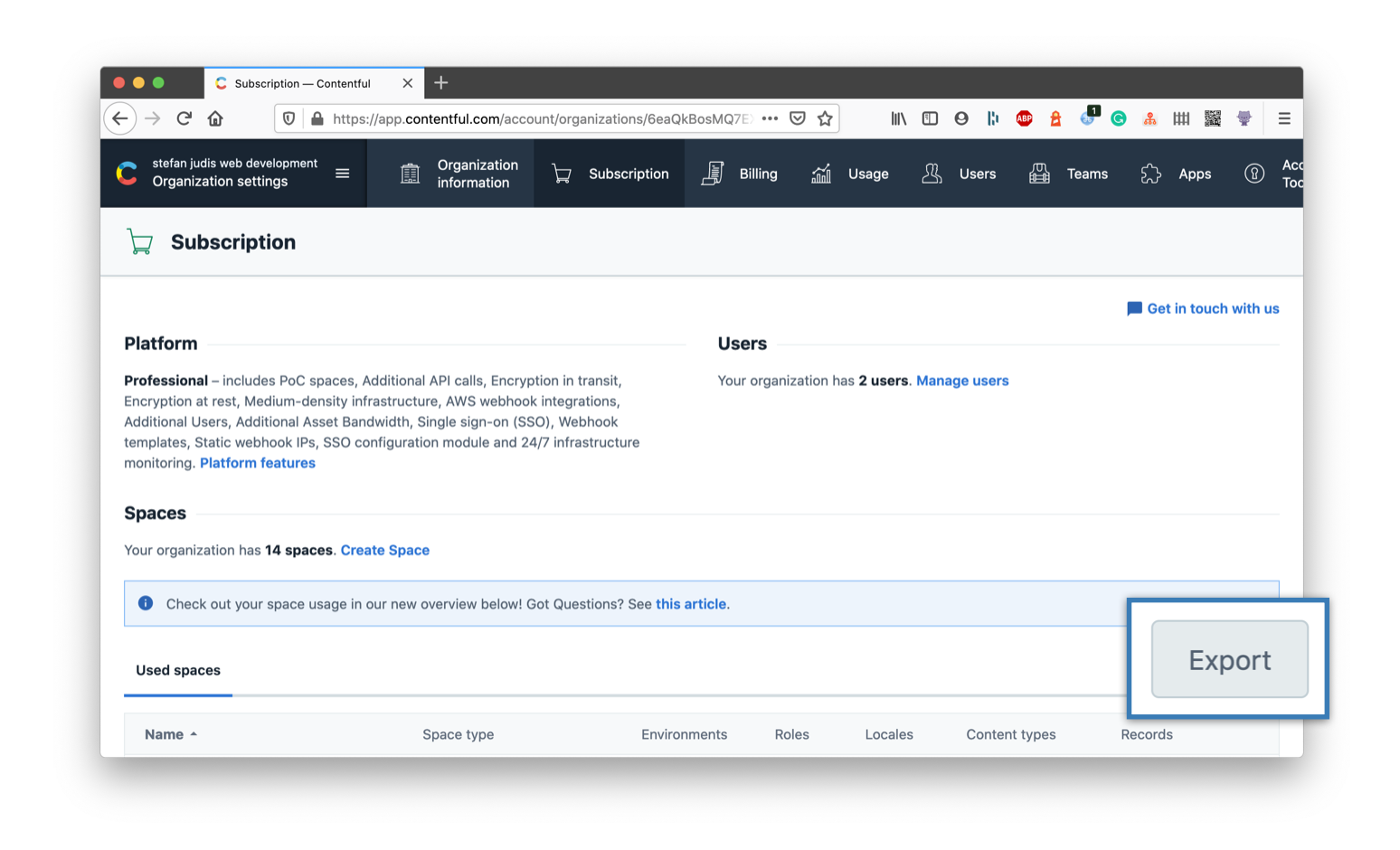The height and width of the screenshot is (850, 1400).
Task: Open the Firefox Library icon
Action: tap(899, 118)
